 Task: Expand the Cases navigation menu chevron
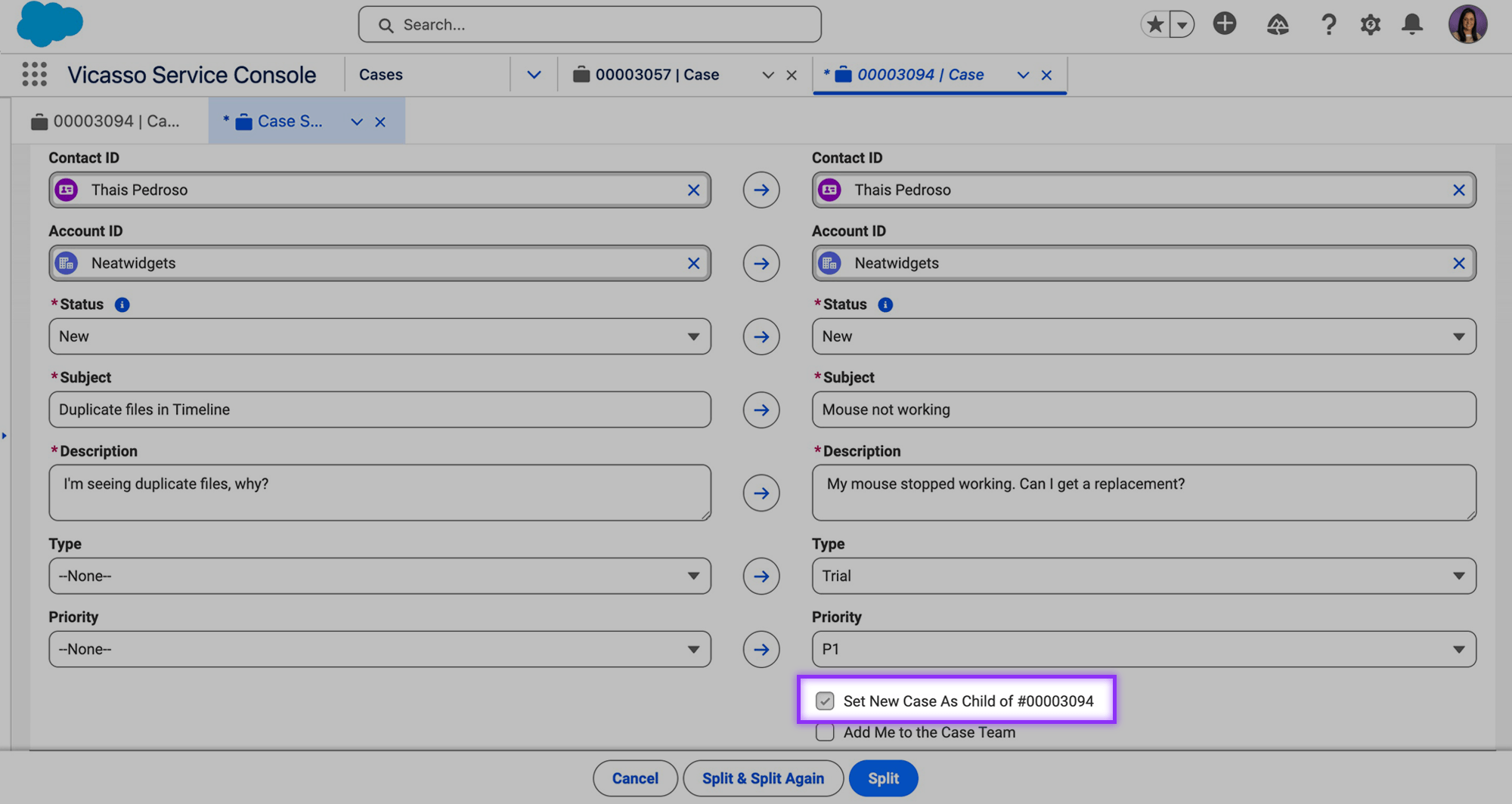534,75
